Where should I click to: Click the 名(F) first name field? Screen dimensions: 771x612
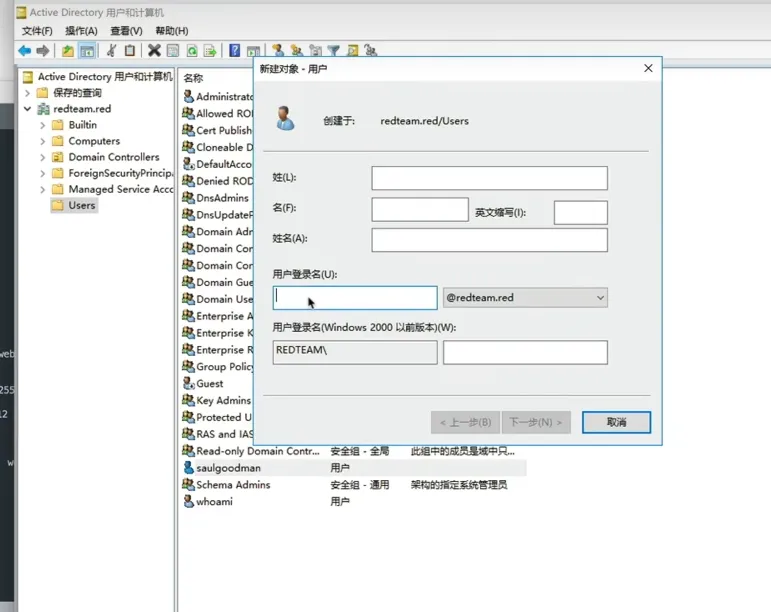tap(420, 209)
